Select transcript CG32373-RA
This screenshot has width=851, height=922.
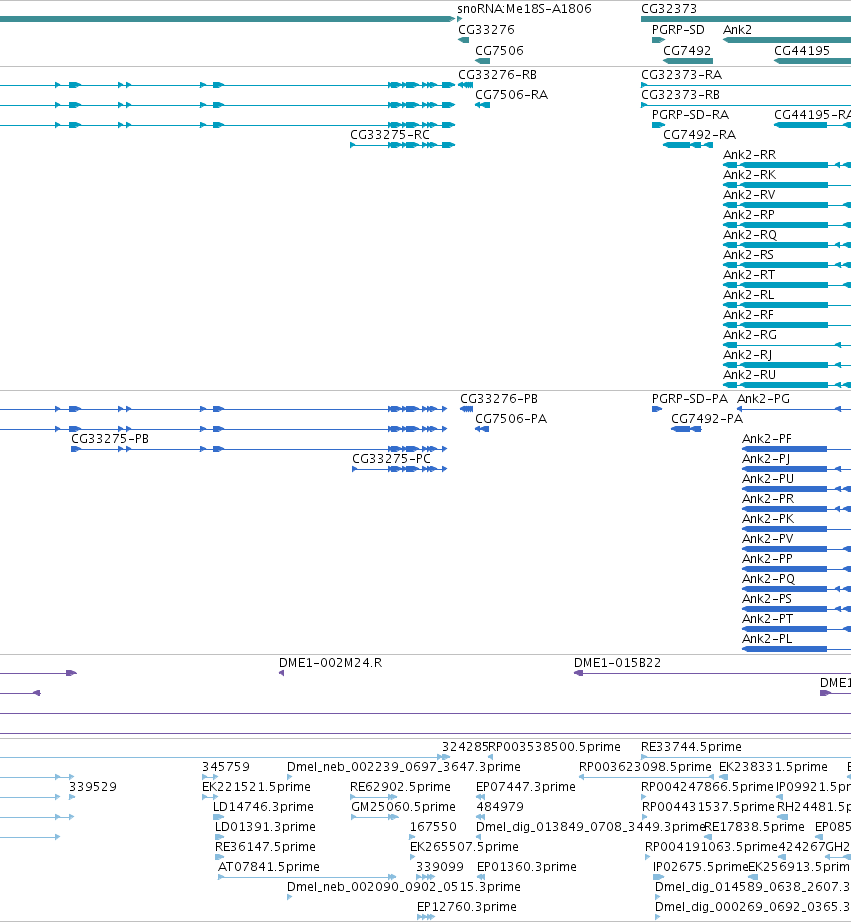pos(682,75)
